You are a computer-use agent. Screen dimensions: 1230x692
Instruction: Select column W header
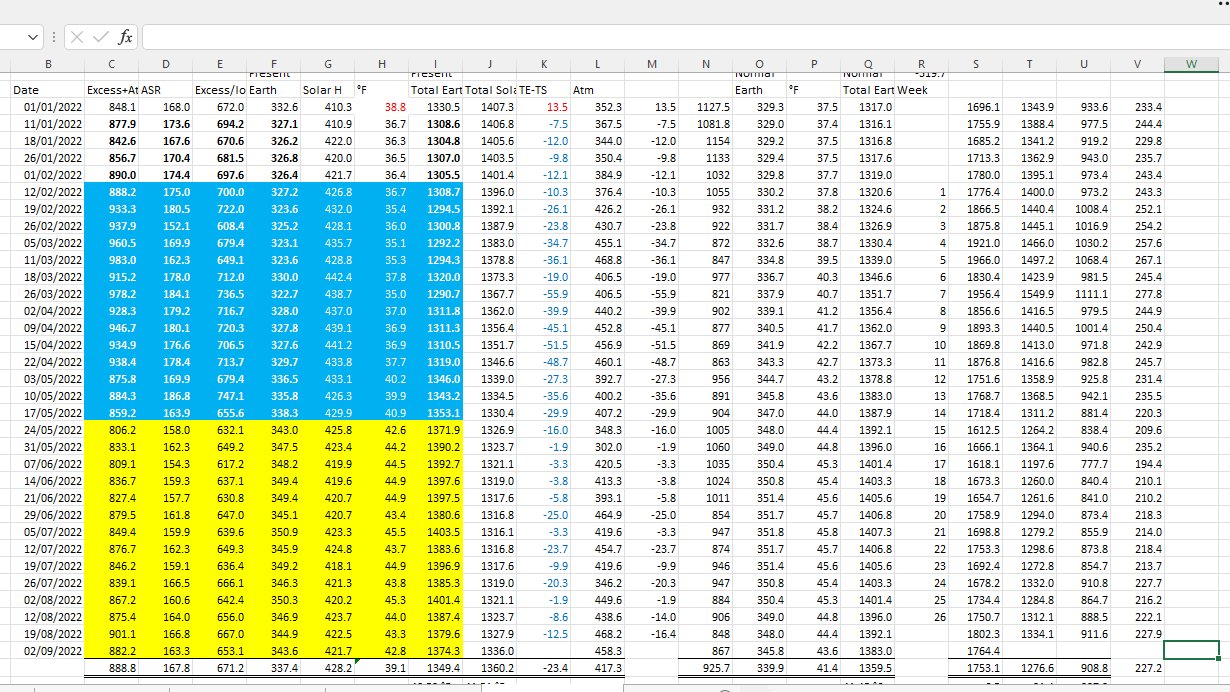(1191, 64)
